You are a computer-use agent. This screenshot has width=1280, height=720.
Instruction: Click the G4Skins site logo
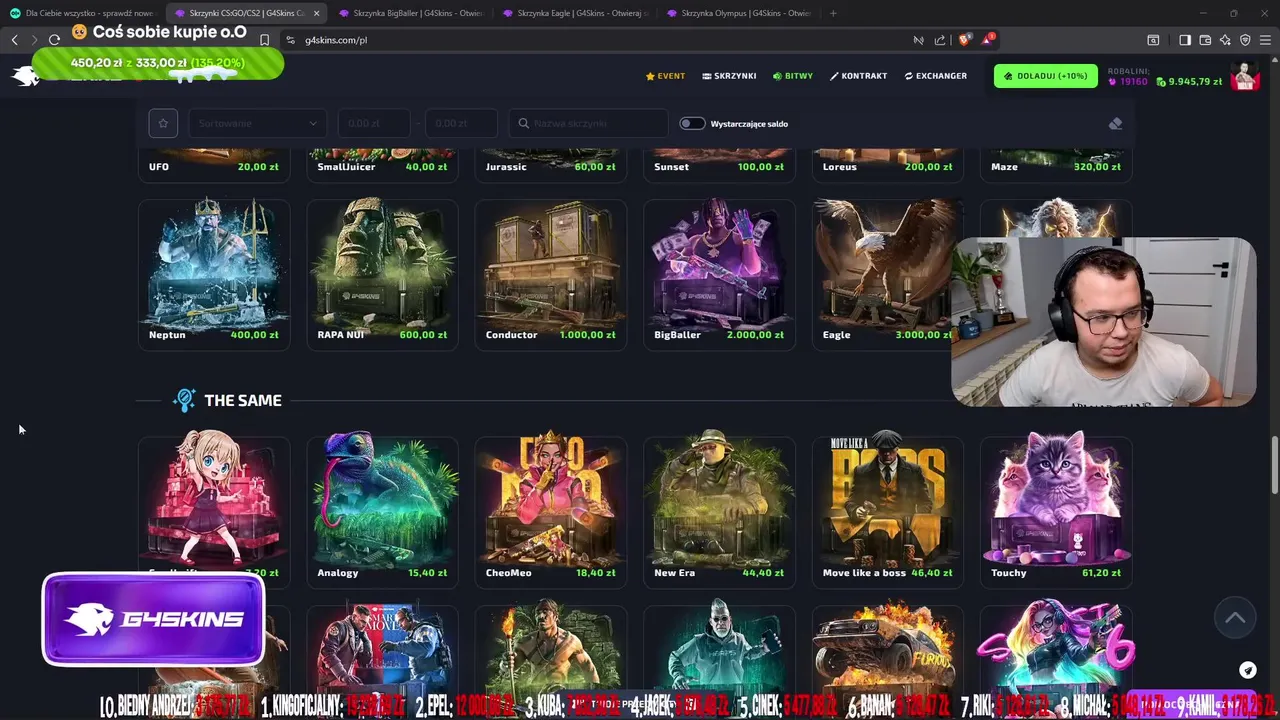coord(25,76)
